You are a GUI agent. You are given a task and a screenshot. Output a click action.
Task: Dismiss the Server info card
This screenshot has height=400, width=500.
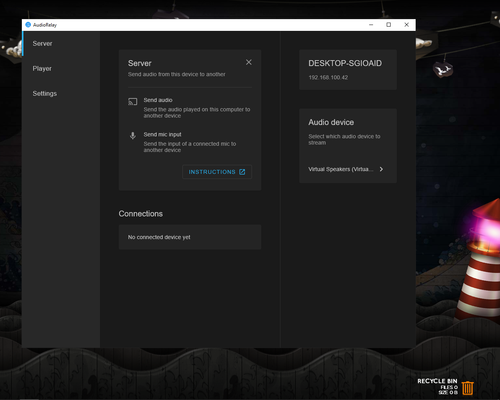[x=249, y=62]
